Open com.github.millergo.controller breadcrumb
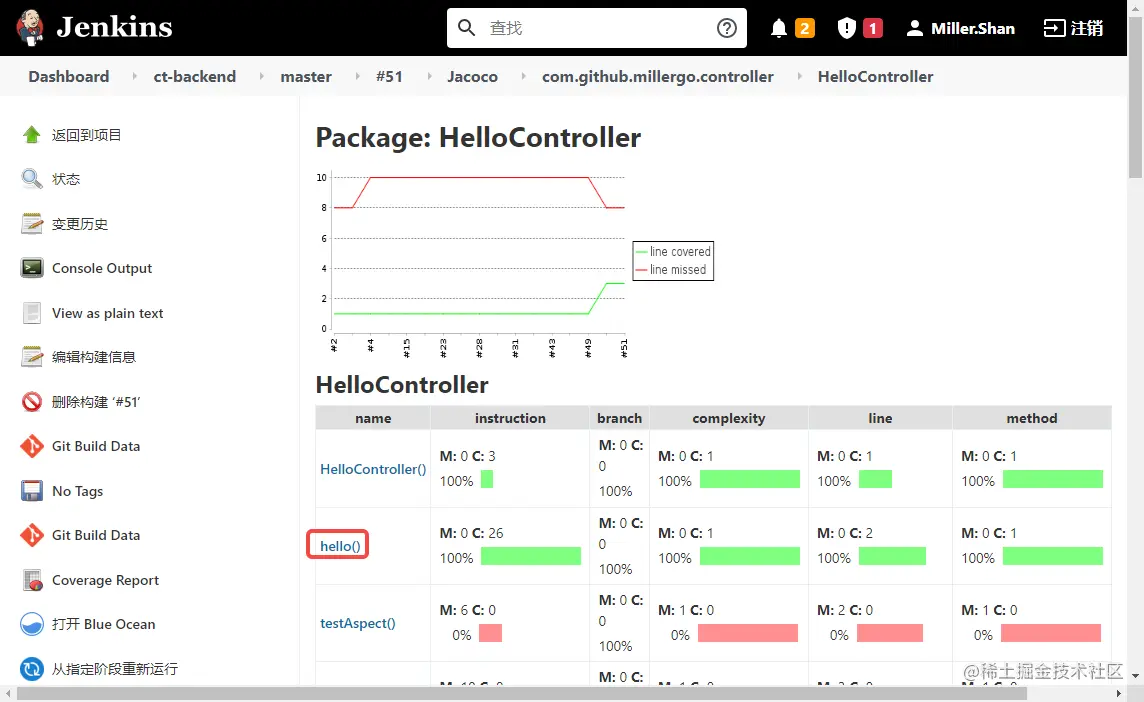Image resolution: width=1144 pixels, height=702 pixels. 657,77
